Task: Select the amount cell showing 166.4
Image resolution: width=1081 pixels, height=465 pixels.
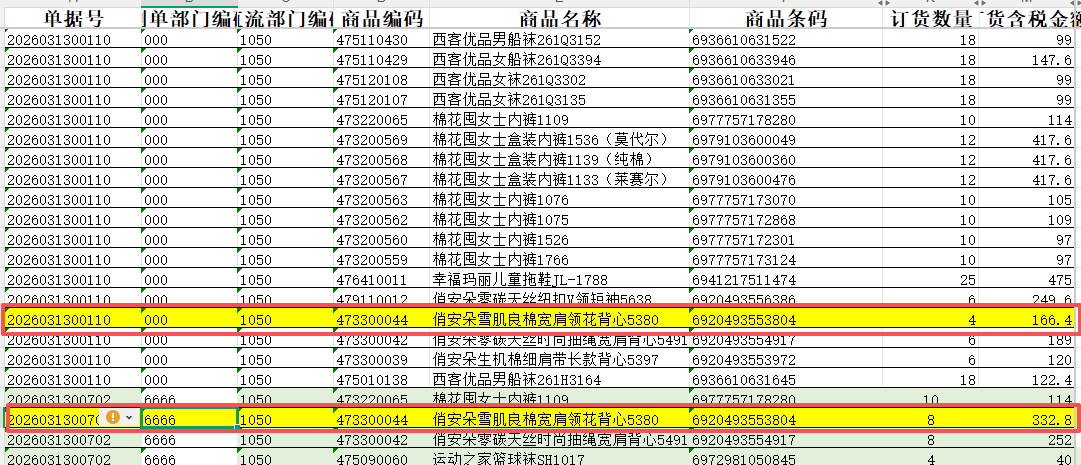Action: click(x=1028, y=319)
